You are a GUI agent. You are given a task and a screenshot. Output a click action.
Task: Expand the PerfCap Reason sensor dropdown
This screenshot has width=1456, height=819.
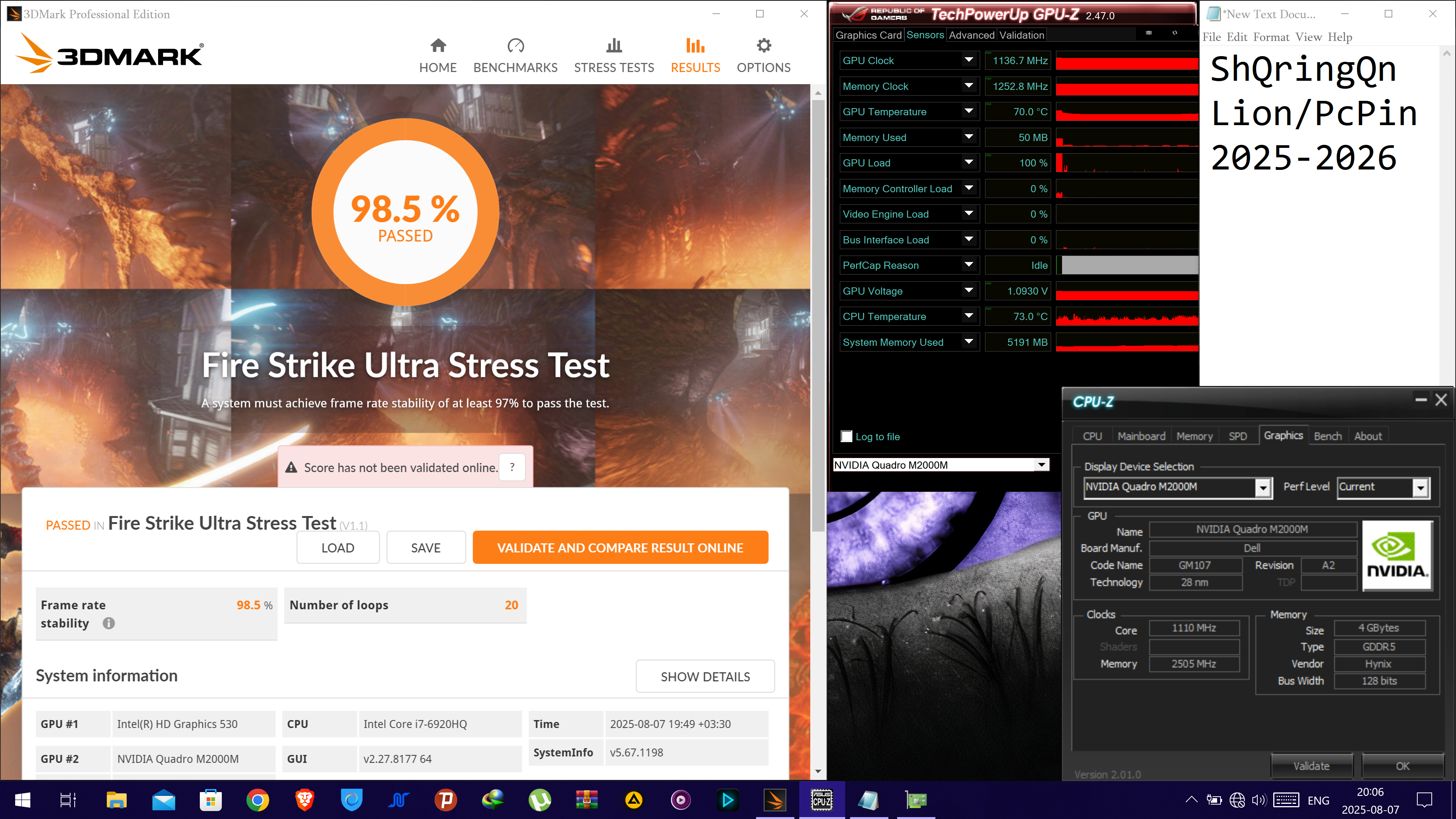pyautogui.click(x=969, y=265)
